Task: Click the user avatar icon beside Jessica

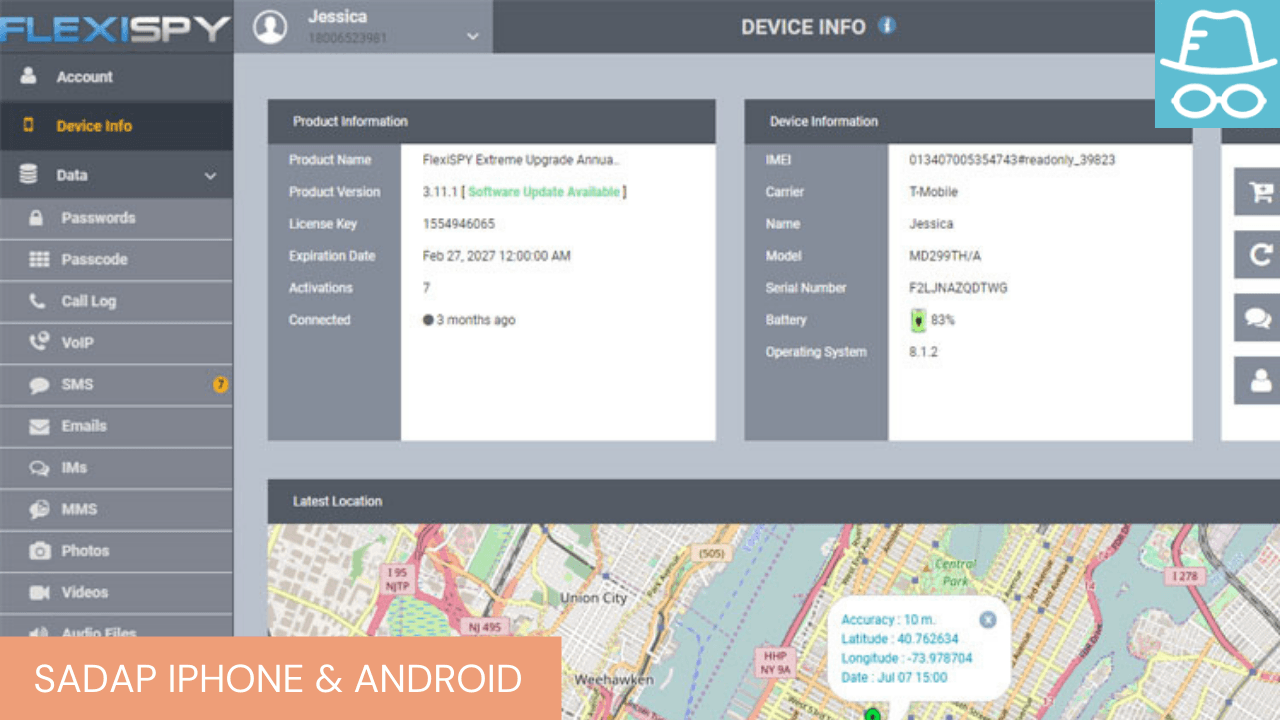Action: click(x=270, y=27)
